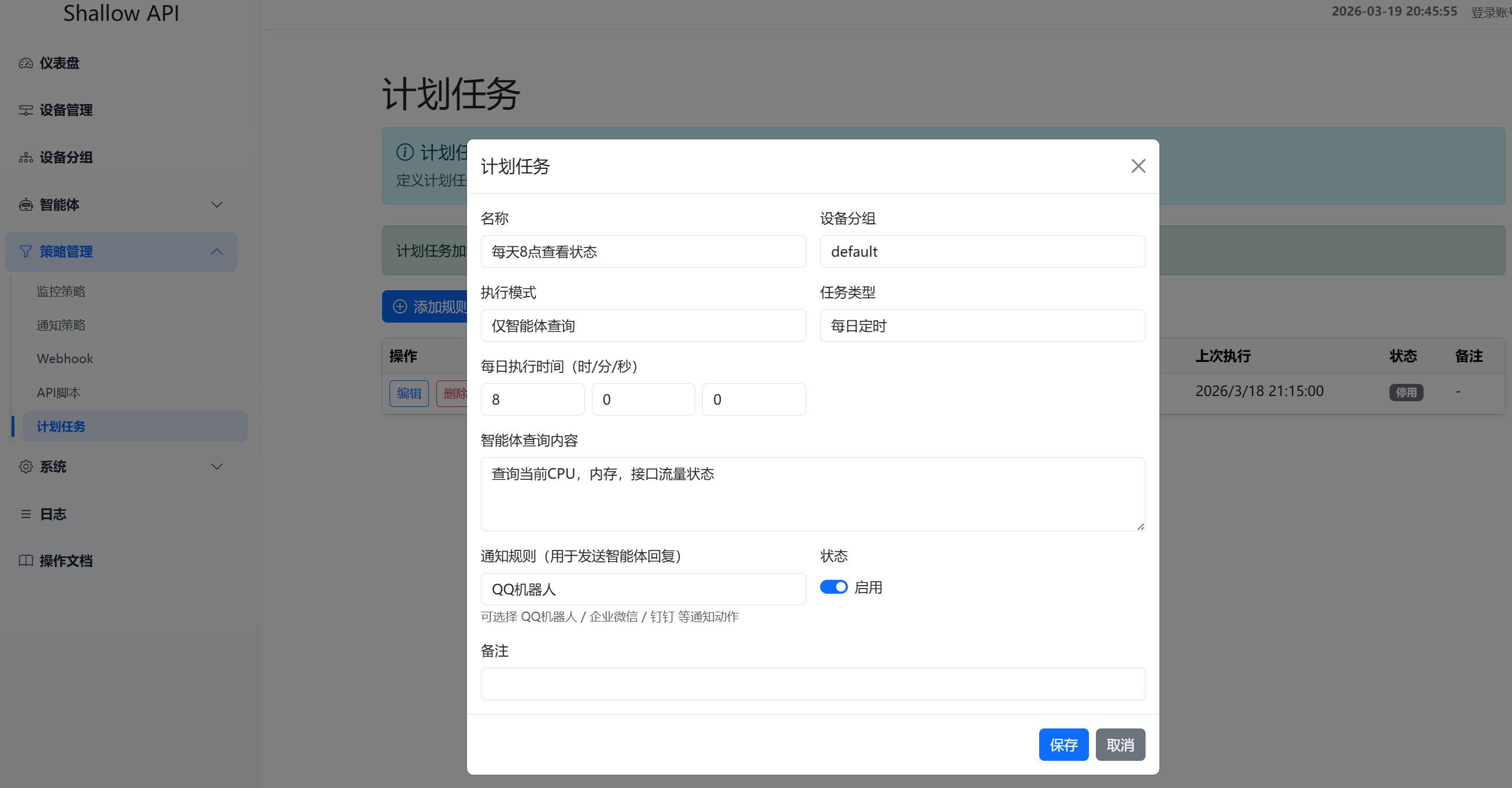1512x788 pixels.
Task: Open the execution mode dropdown
Action: pos(643,326)
